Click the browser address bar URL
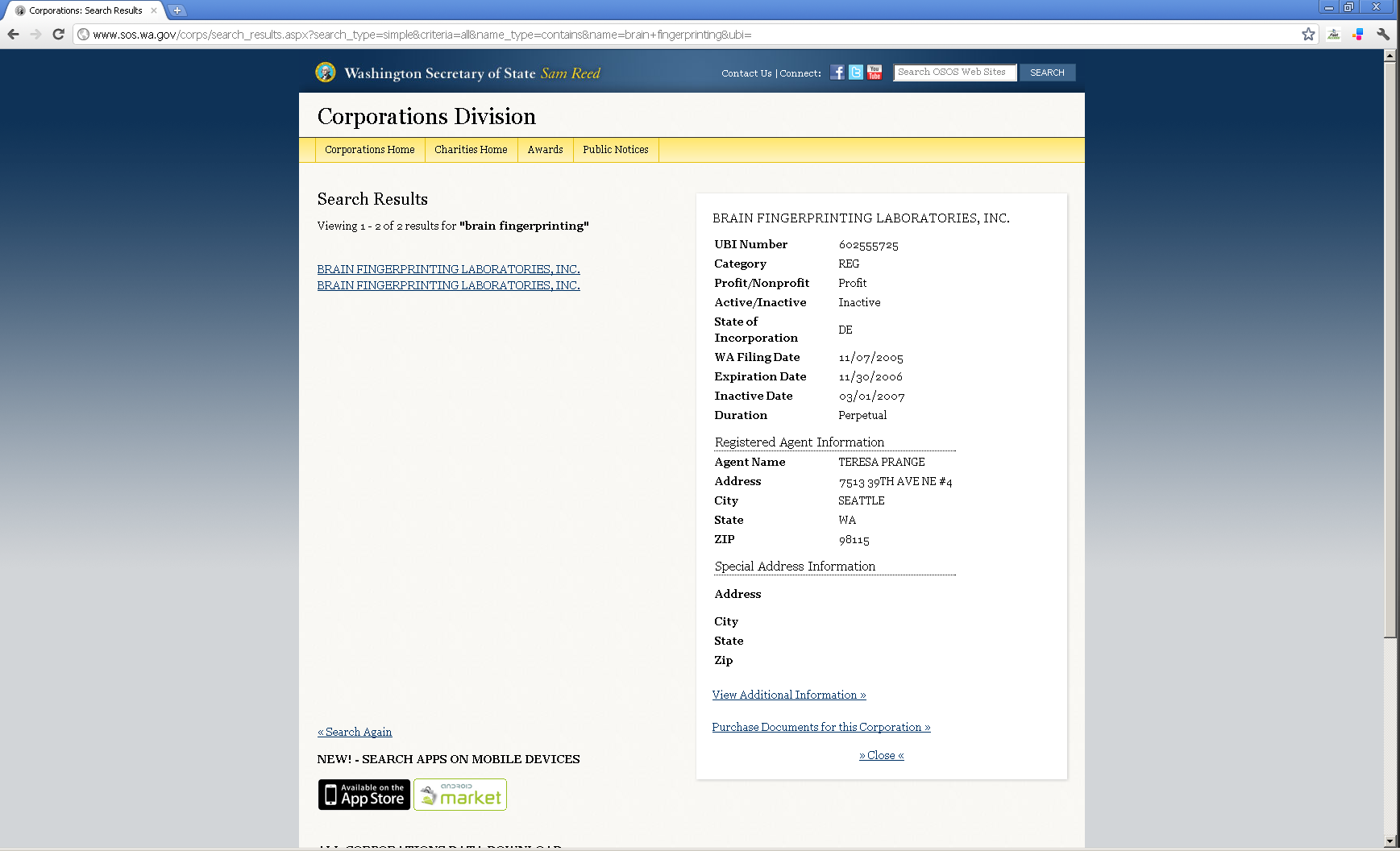1400x851 pixels. click(422, 35)
